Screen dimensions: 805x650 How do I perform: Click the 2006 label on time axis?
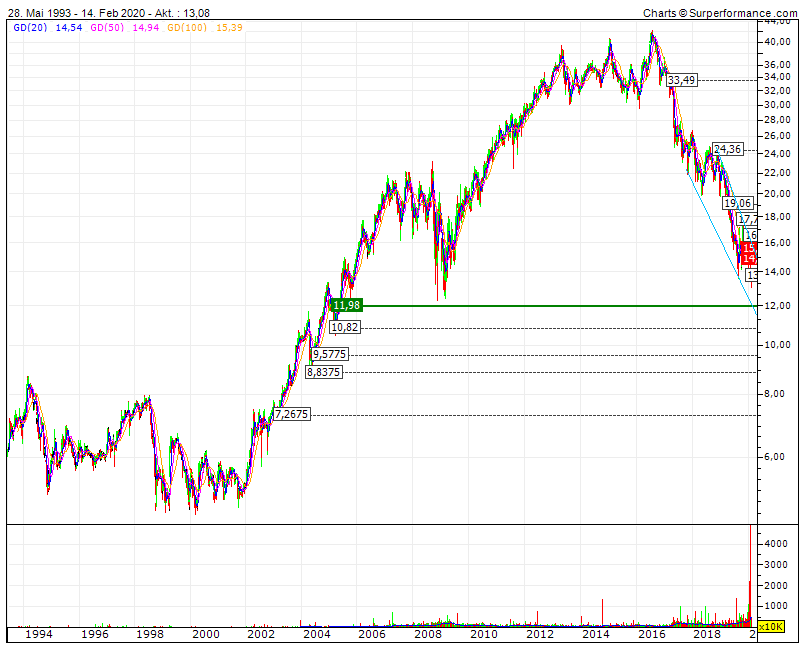point(372,635)
